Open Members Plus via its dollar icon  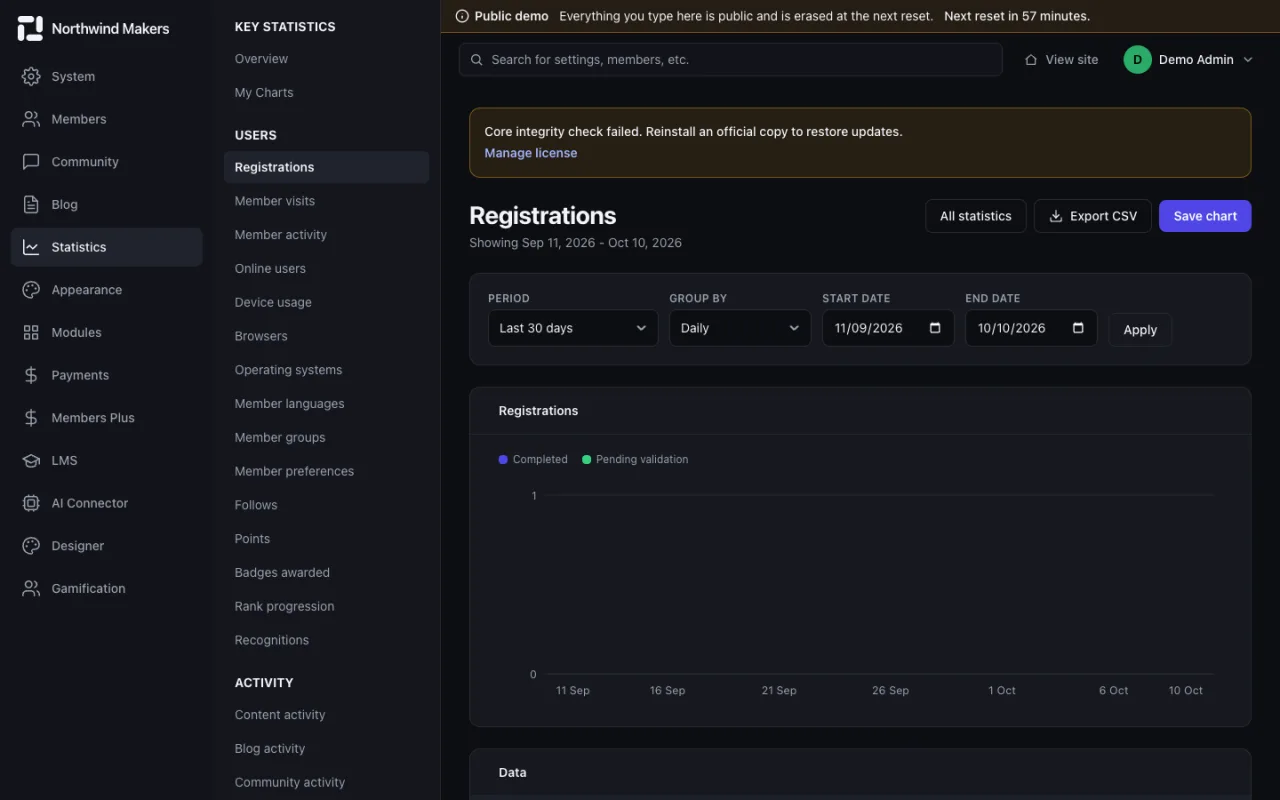click(31, 418)
